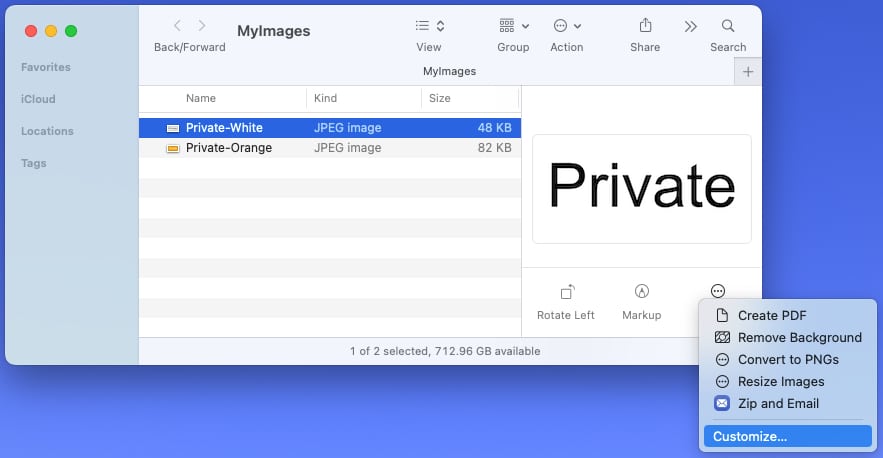Open Customize... in the menu
883x458 pixels.
788,437
